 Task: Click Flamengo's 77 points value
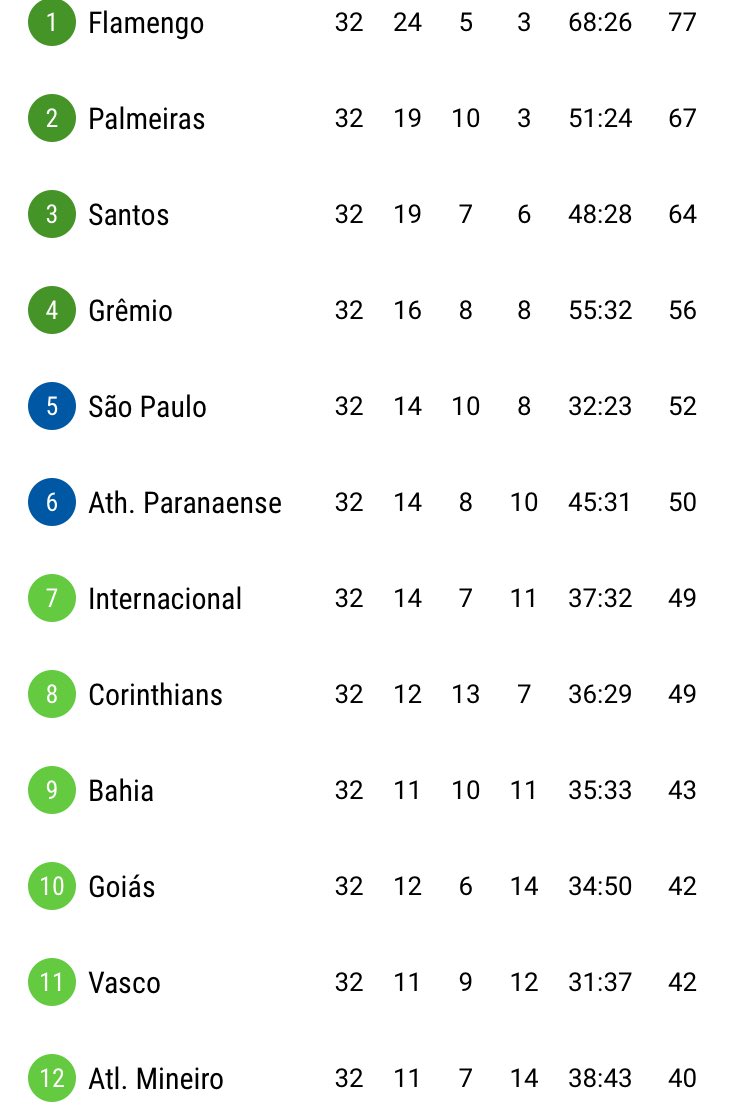[x=682, y=22]
